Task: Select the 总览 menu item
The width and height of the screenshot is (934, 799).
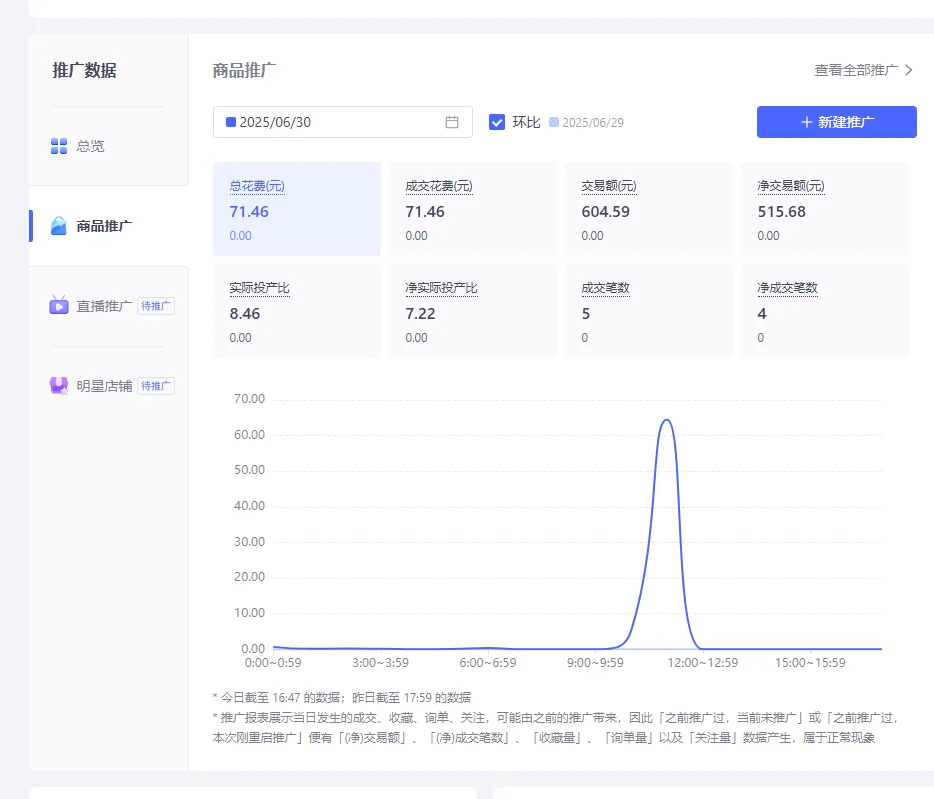Action: click(x=92, y=145)
